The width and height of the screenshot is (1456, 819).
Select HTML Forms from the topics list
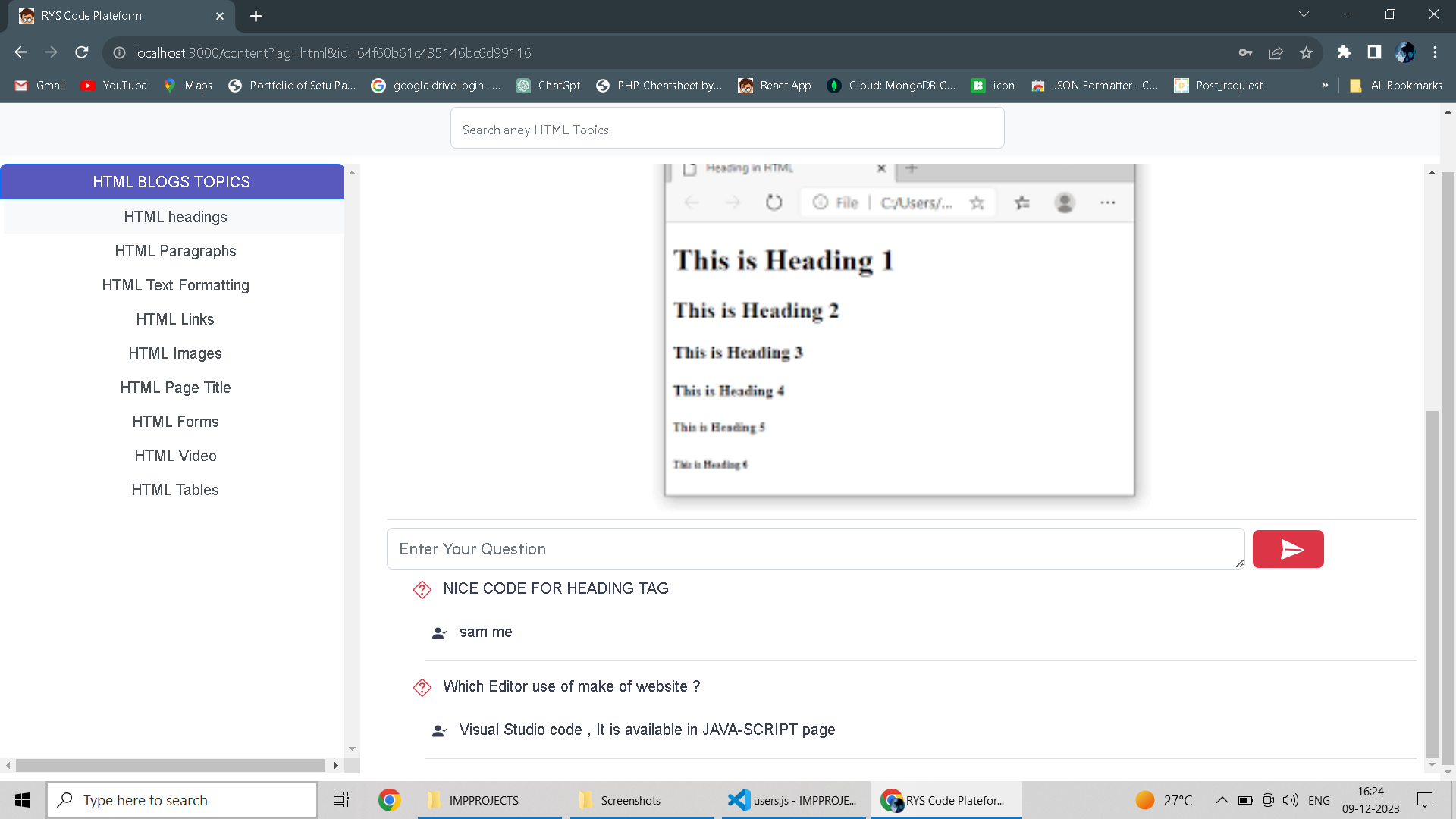tap(175, 422)
